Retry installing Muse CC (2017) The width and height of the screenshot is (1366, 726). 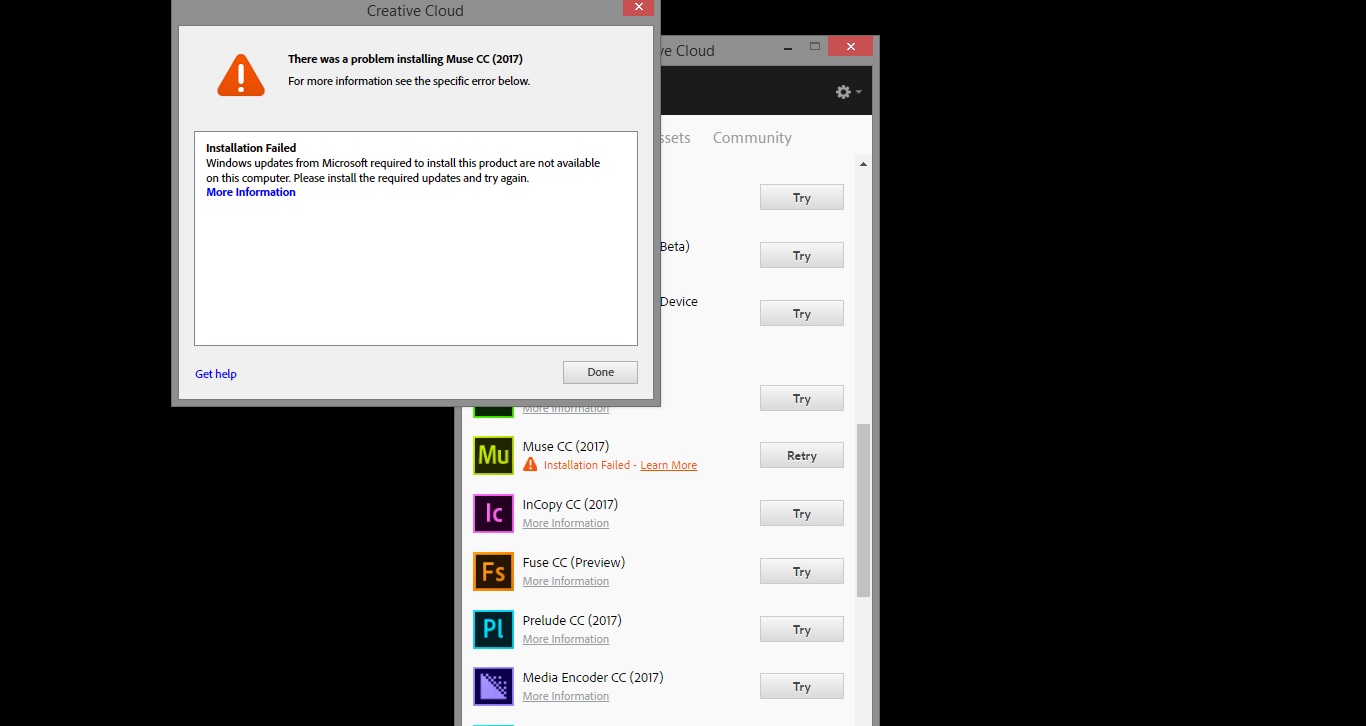[x=802, y=455]
